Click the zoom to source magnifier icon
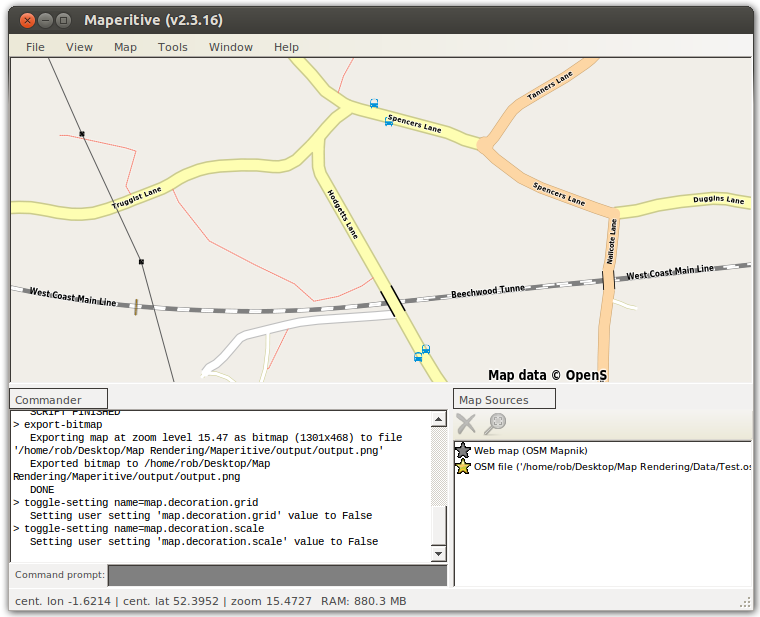The height and width of the screenshot is (617, 760). point(495,424)
